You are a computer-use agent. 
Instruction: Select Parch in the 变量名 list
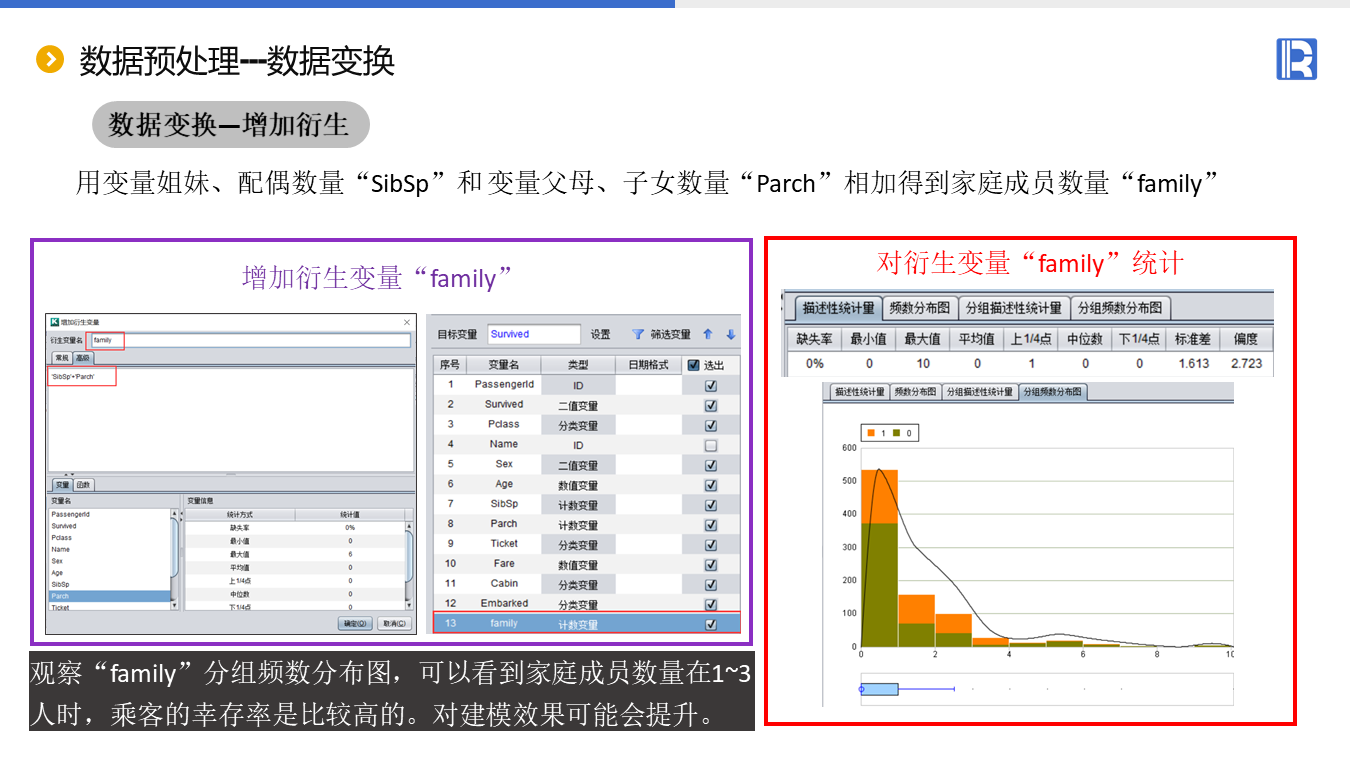pyautogui.click(x=110, y=596)
